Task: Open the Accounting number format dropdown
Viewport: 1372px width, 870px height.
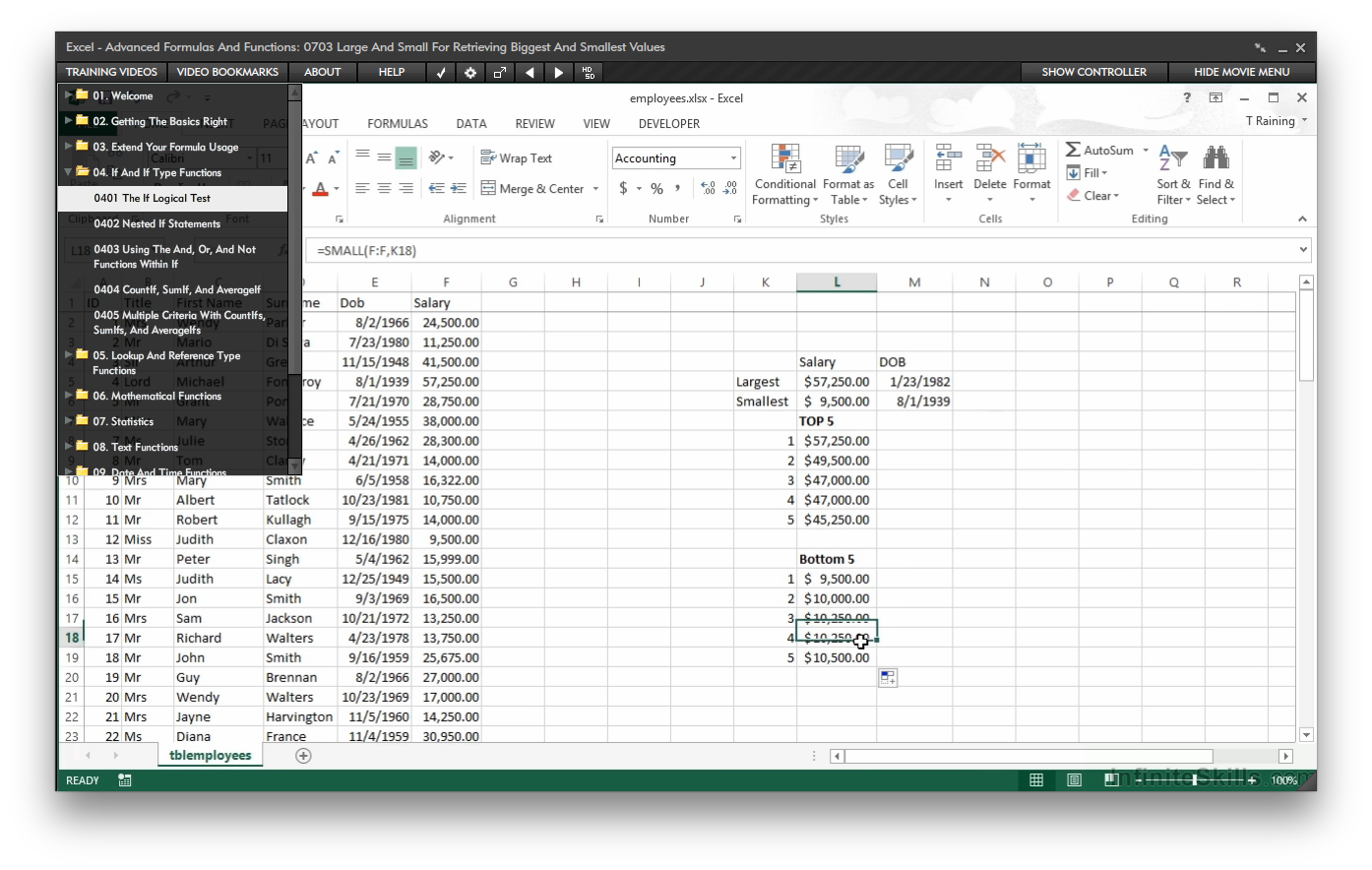Action: click(x=733, y=158)
